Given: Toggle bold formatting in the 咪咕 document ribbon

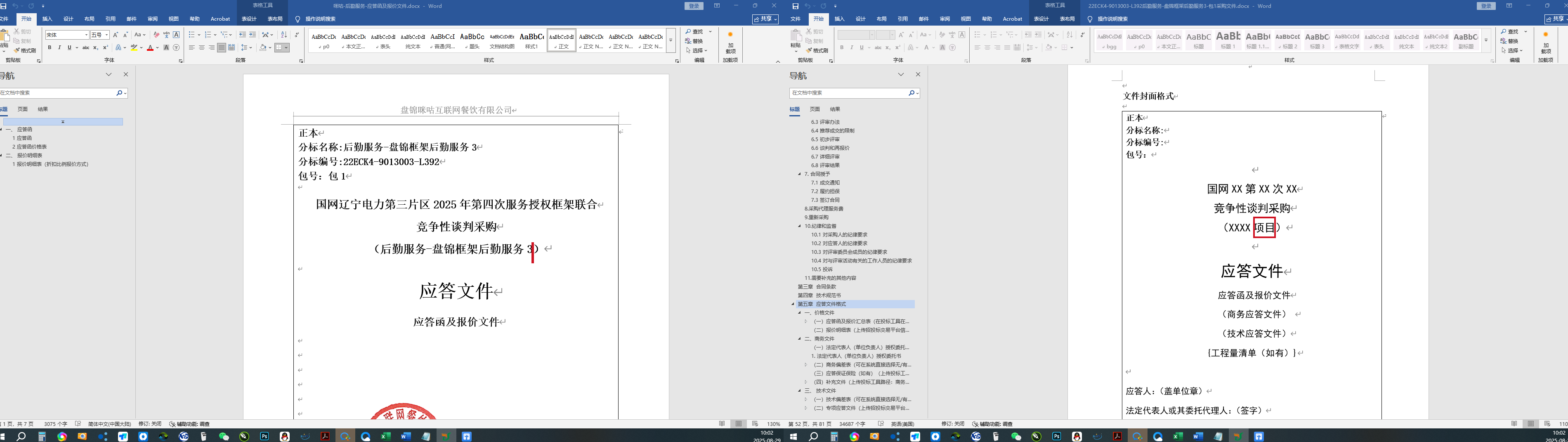Looking at the screenshot, I should pos(50,47).
